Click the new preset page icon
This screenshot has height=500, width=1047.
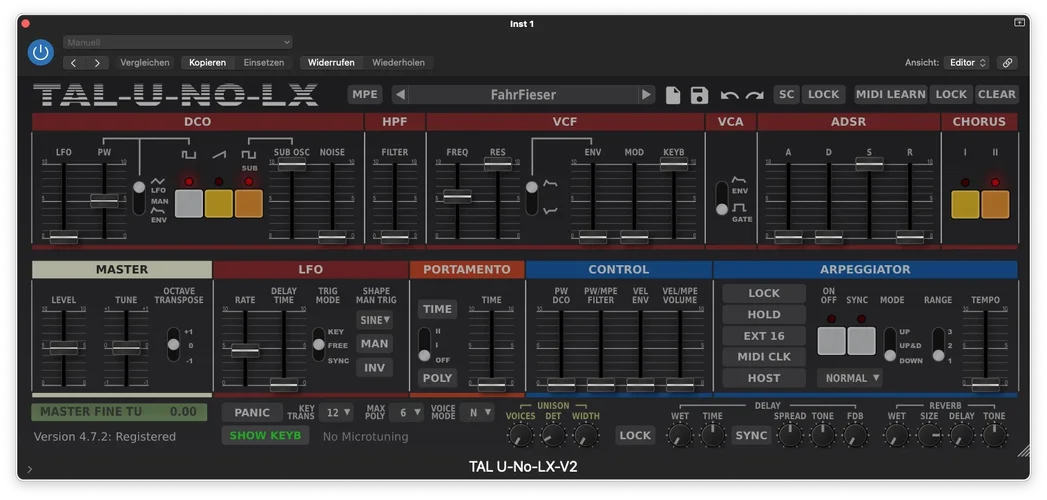[x=673, y=95]
